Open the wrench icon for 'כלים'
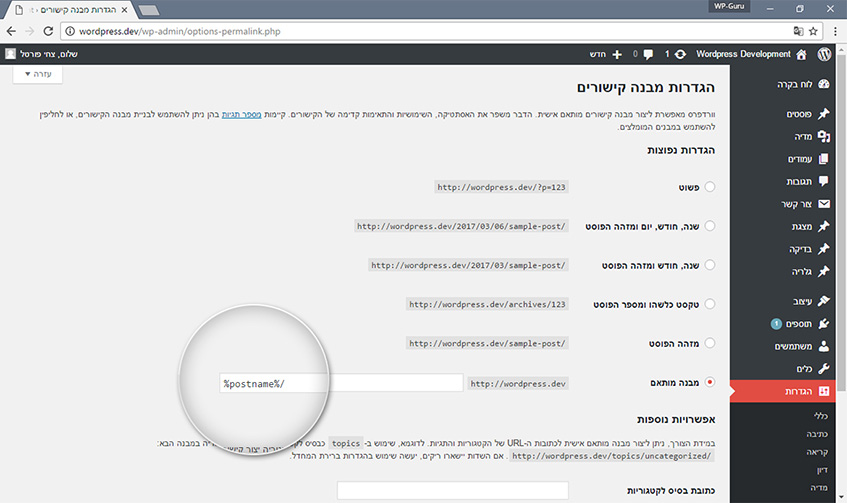The image size is (847, 503). coord(824,368)
